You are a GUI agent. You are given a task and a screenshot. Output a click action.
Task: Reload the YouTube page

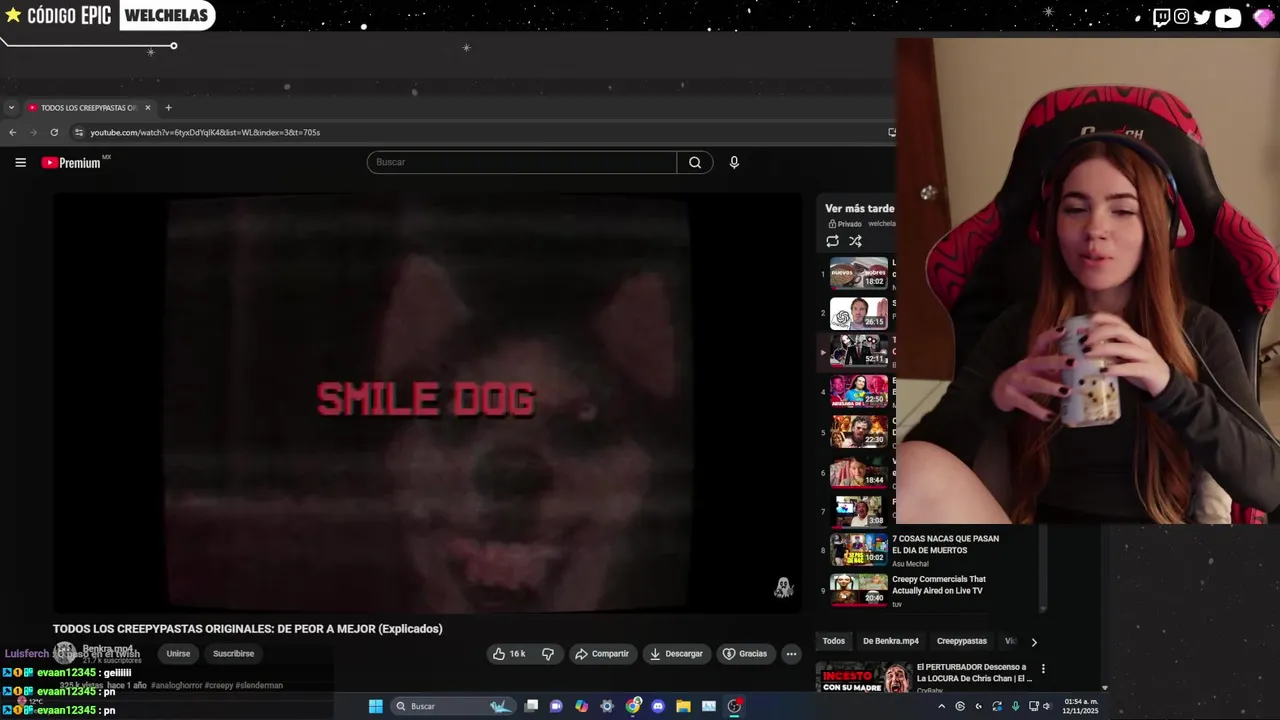[53, 132]
